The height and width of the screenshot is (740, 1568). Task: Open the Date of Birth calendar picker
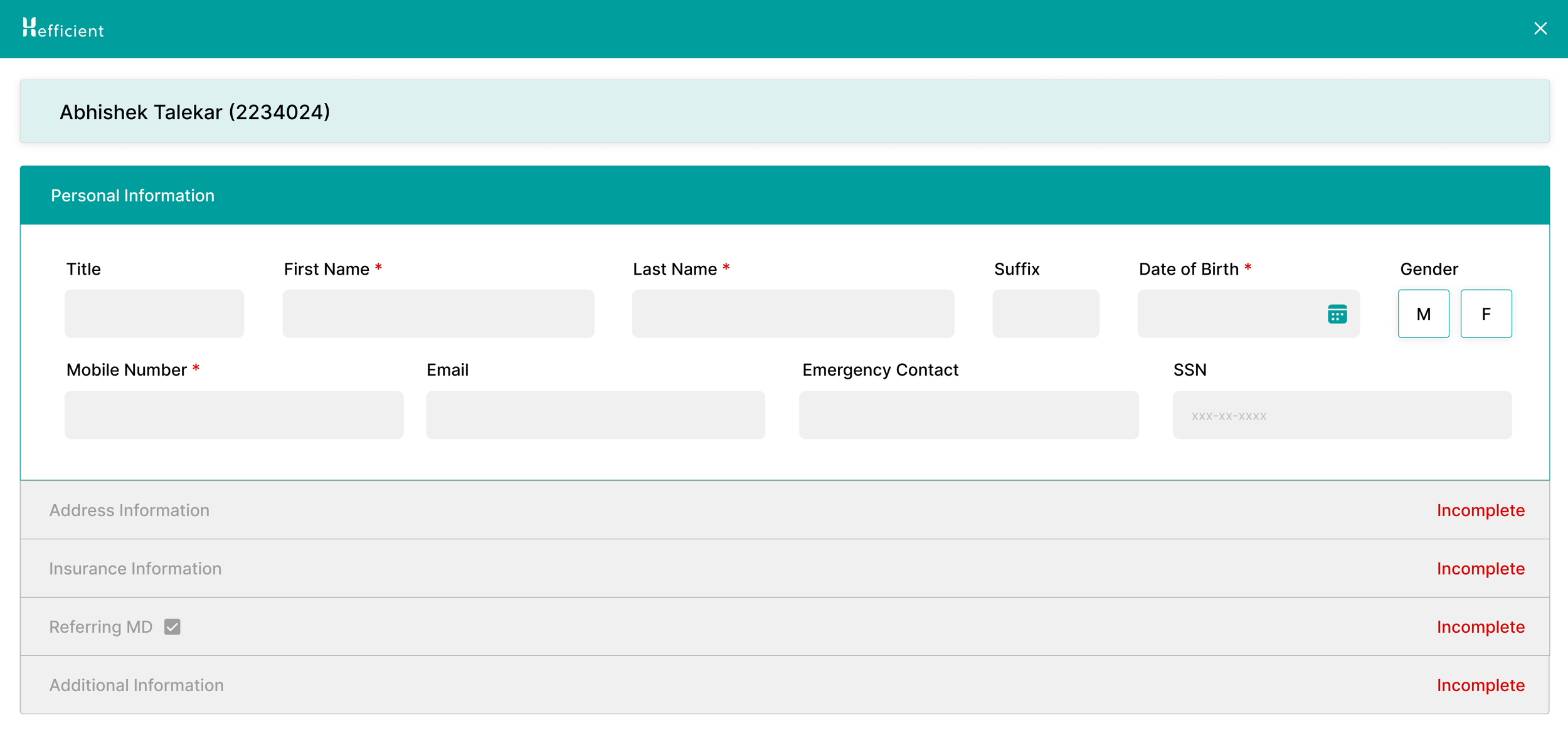pyautogui.click(x=1337, y=314)
